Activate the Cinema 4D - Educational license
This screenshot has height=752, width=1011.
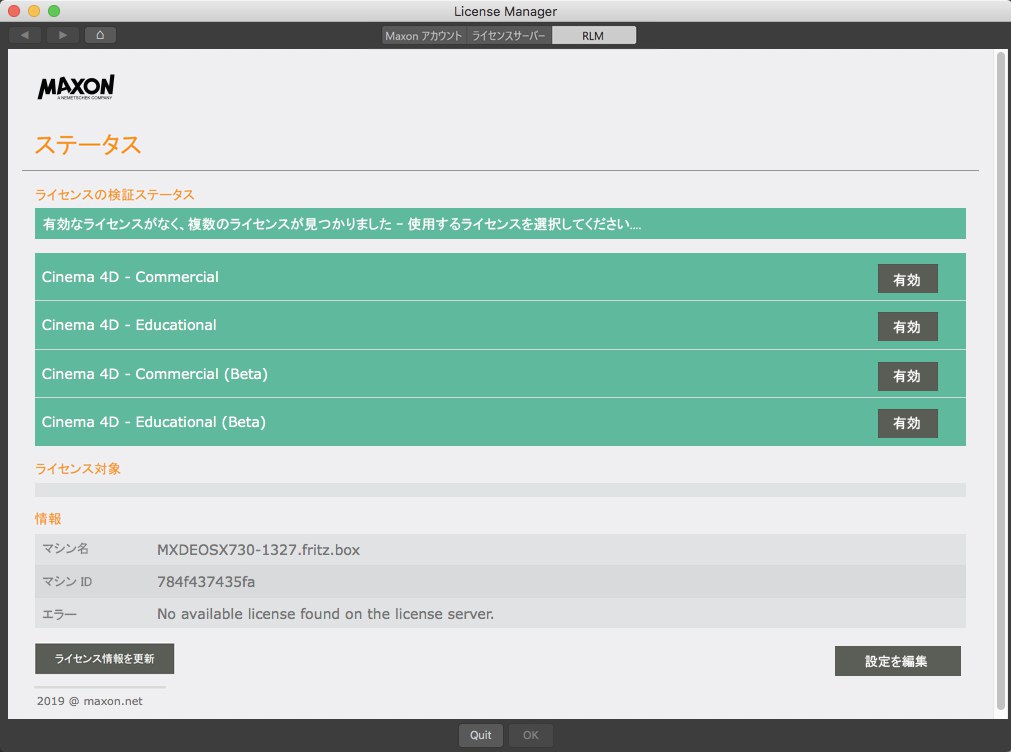pos(907,327)
